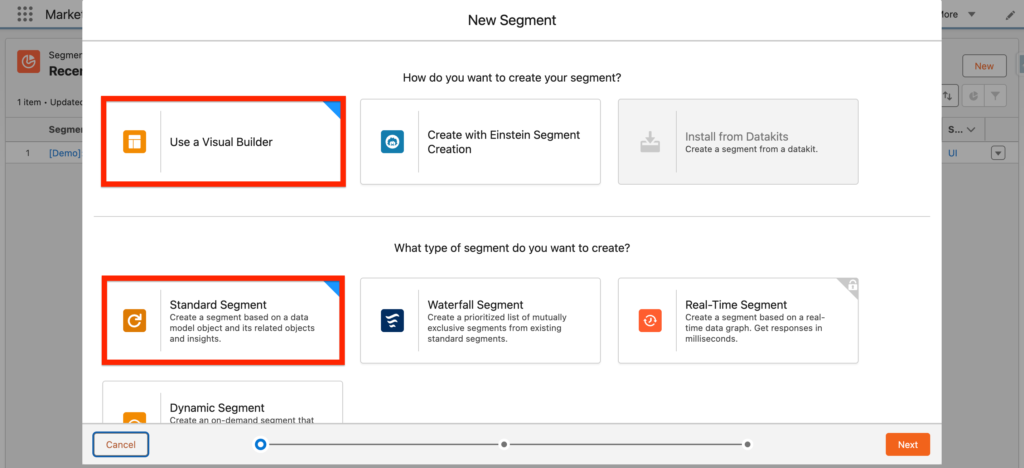
Task: Click the list view chart icon
Action: (972, 95)
